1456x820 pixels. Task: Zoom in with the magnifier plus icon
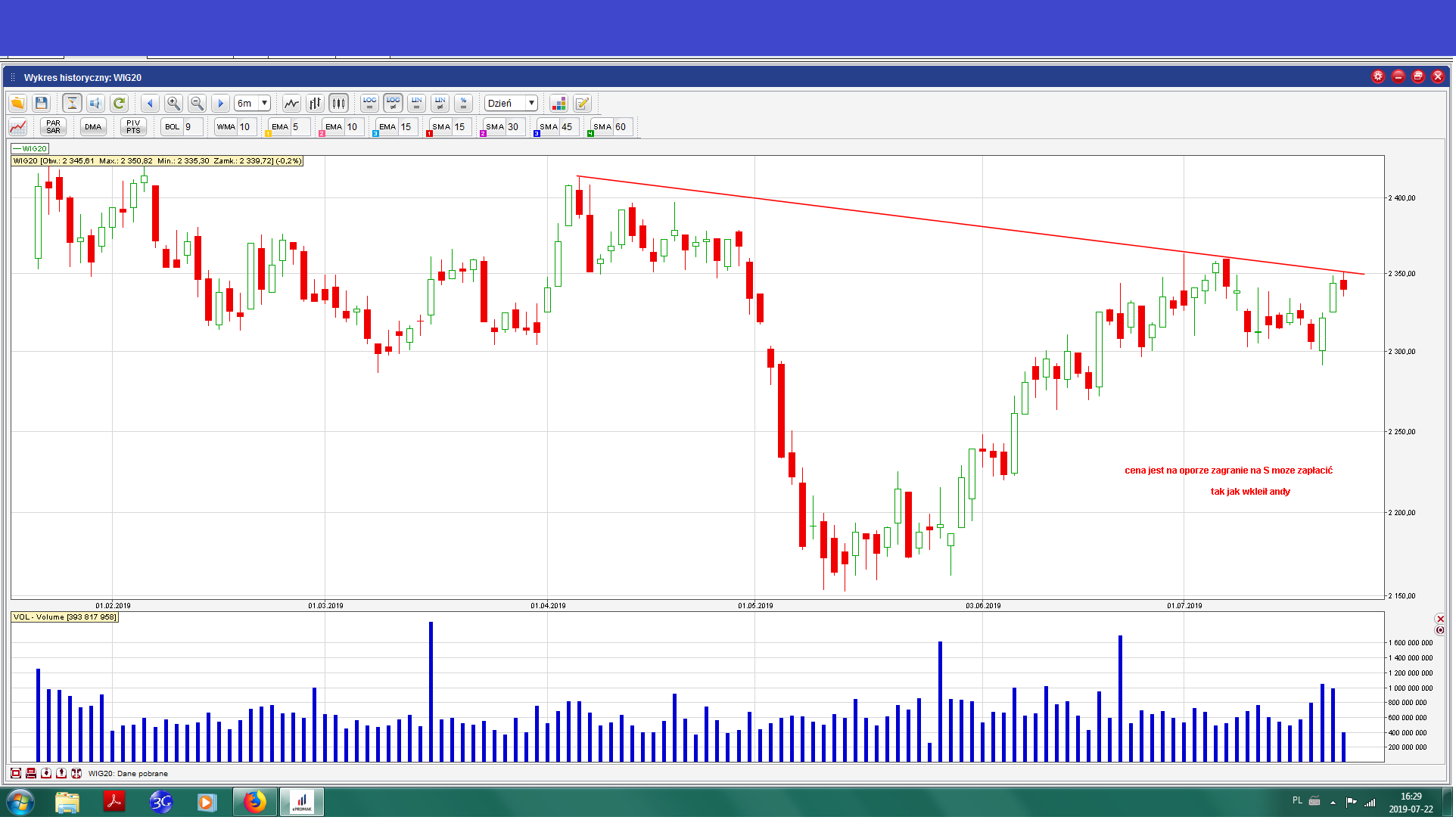coord(173,104)
